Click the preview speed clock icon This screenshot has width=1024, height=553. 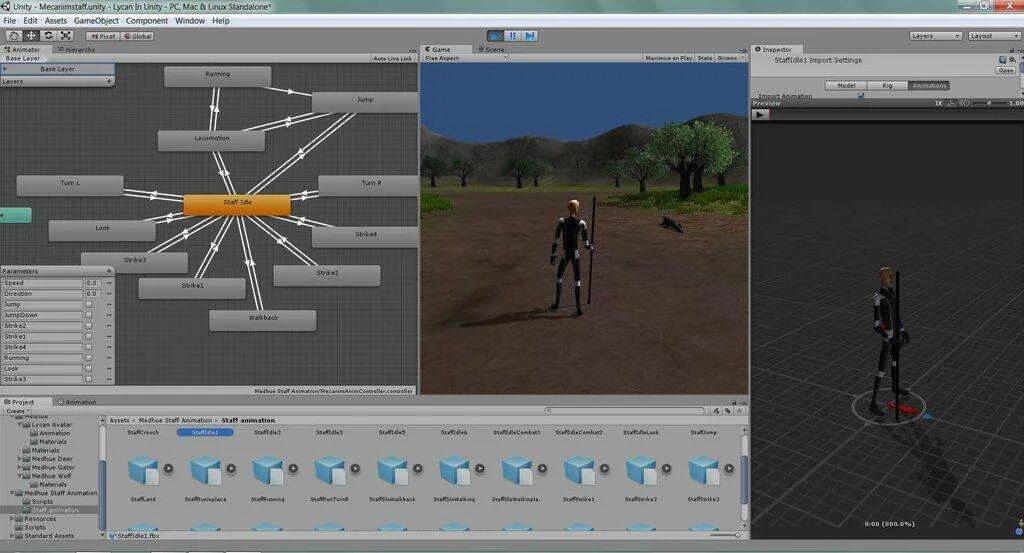pyautogui.click(x=966, y=103)
